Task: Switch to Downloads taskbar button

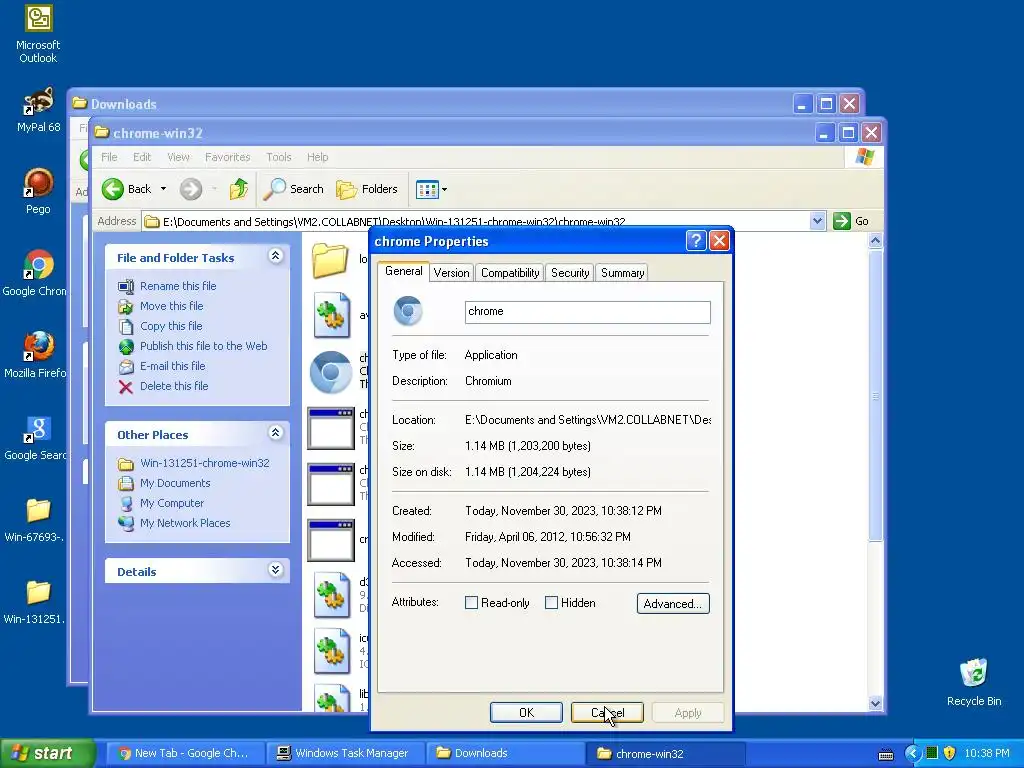Action: (x=504, y=754)
